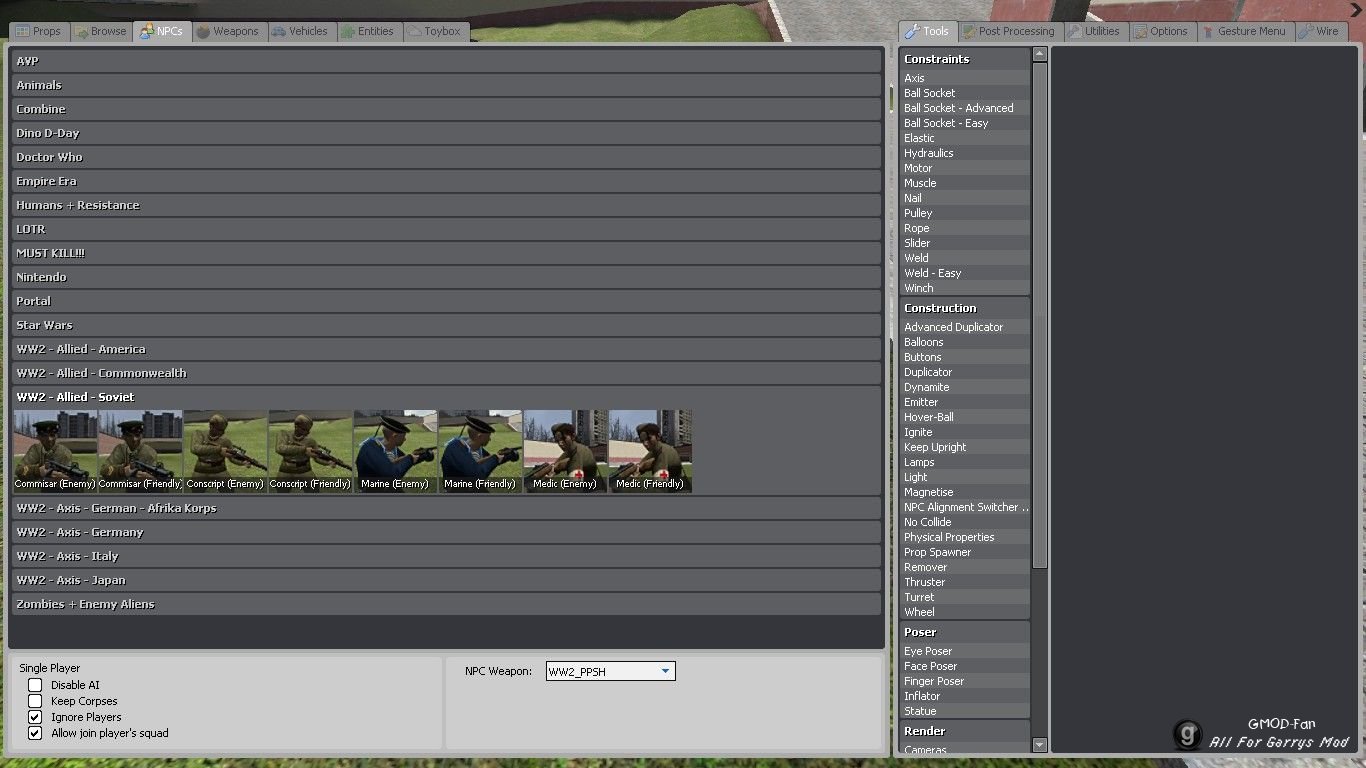The width and height of the screenshot is (1366, 768).
Task: Select the NPC Alignment Switcher tool
Action: click(964, 507)
